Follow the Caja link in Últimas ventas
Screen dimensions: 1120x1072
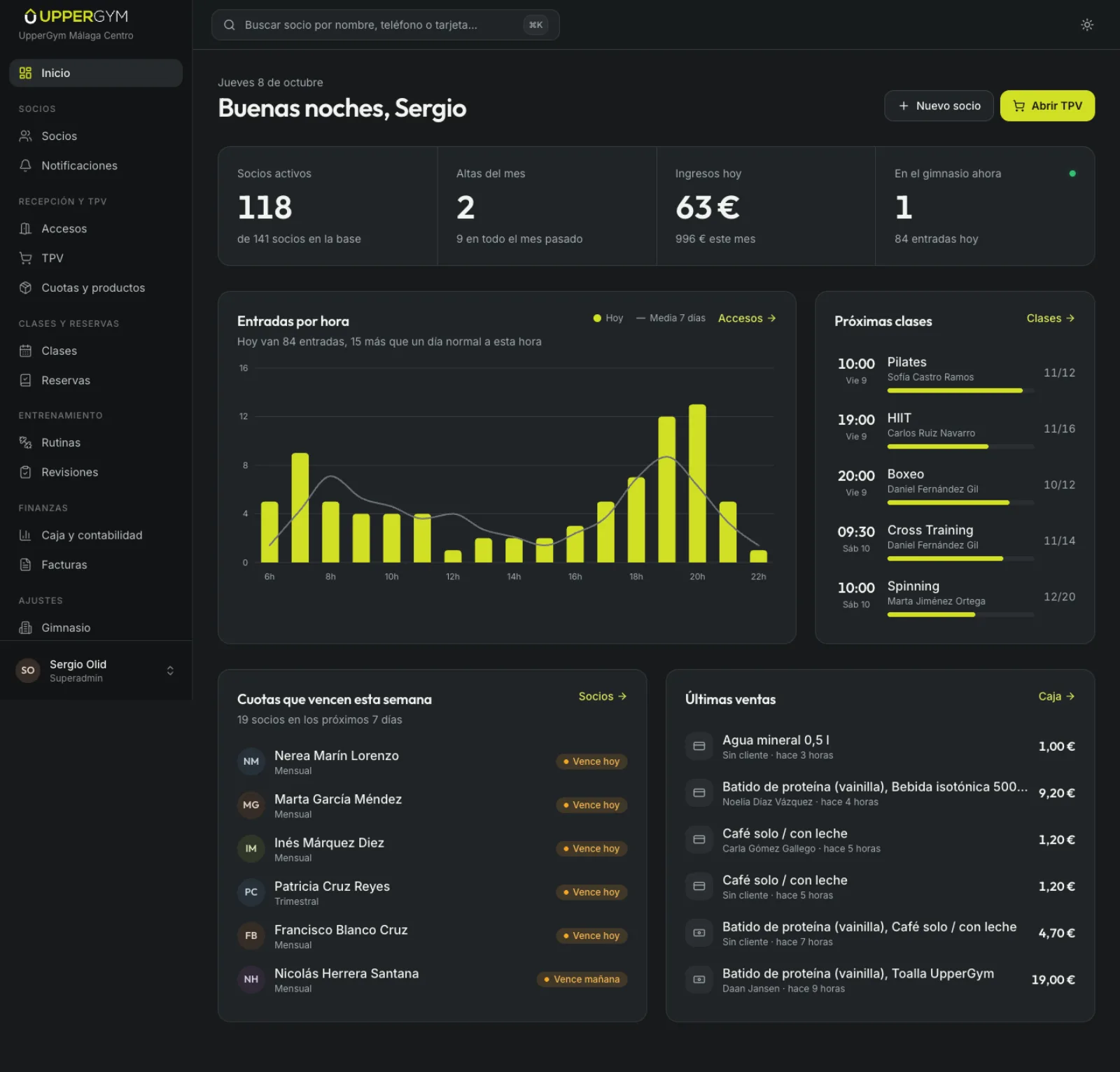1056,696
